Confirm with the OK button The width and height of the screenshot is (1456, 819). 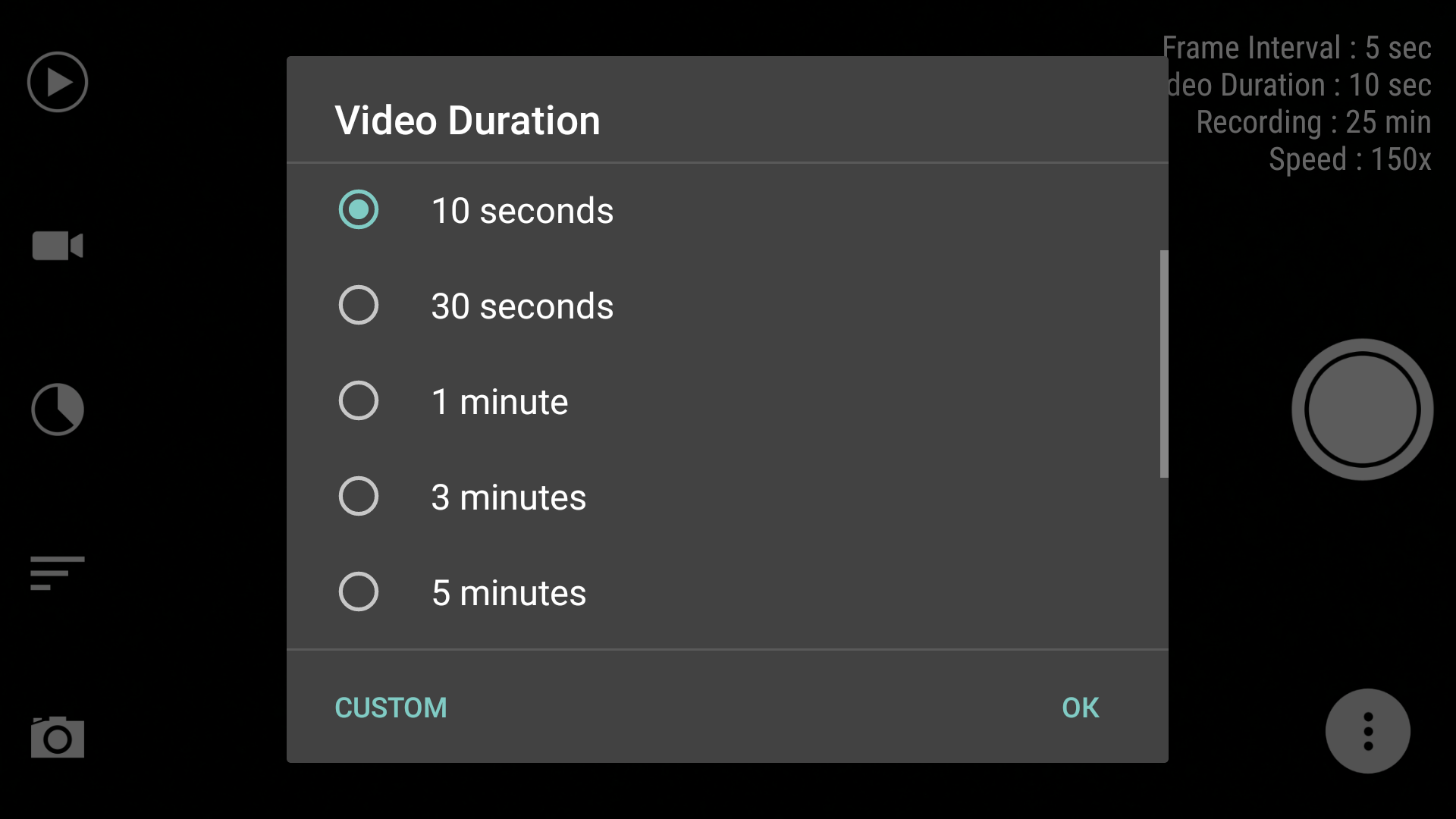pos(1081,708)
